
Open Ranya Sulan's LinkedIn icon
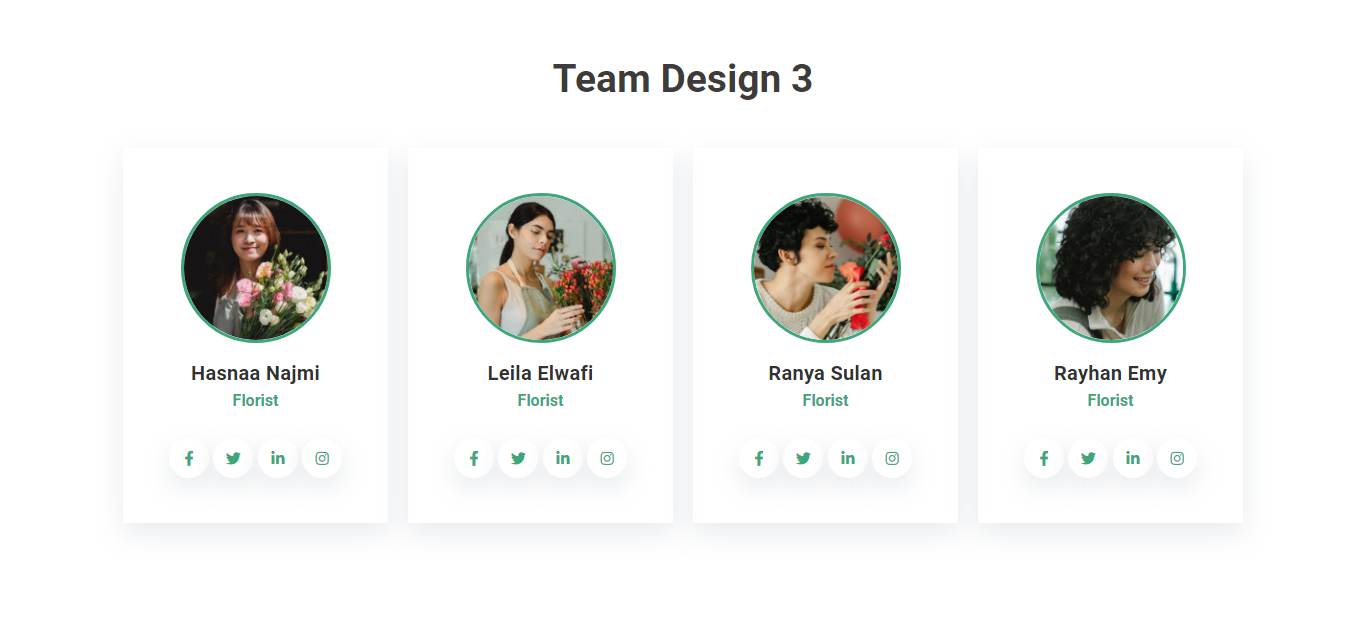coord(848,459)
